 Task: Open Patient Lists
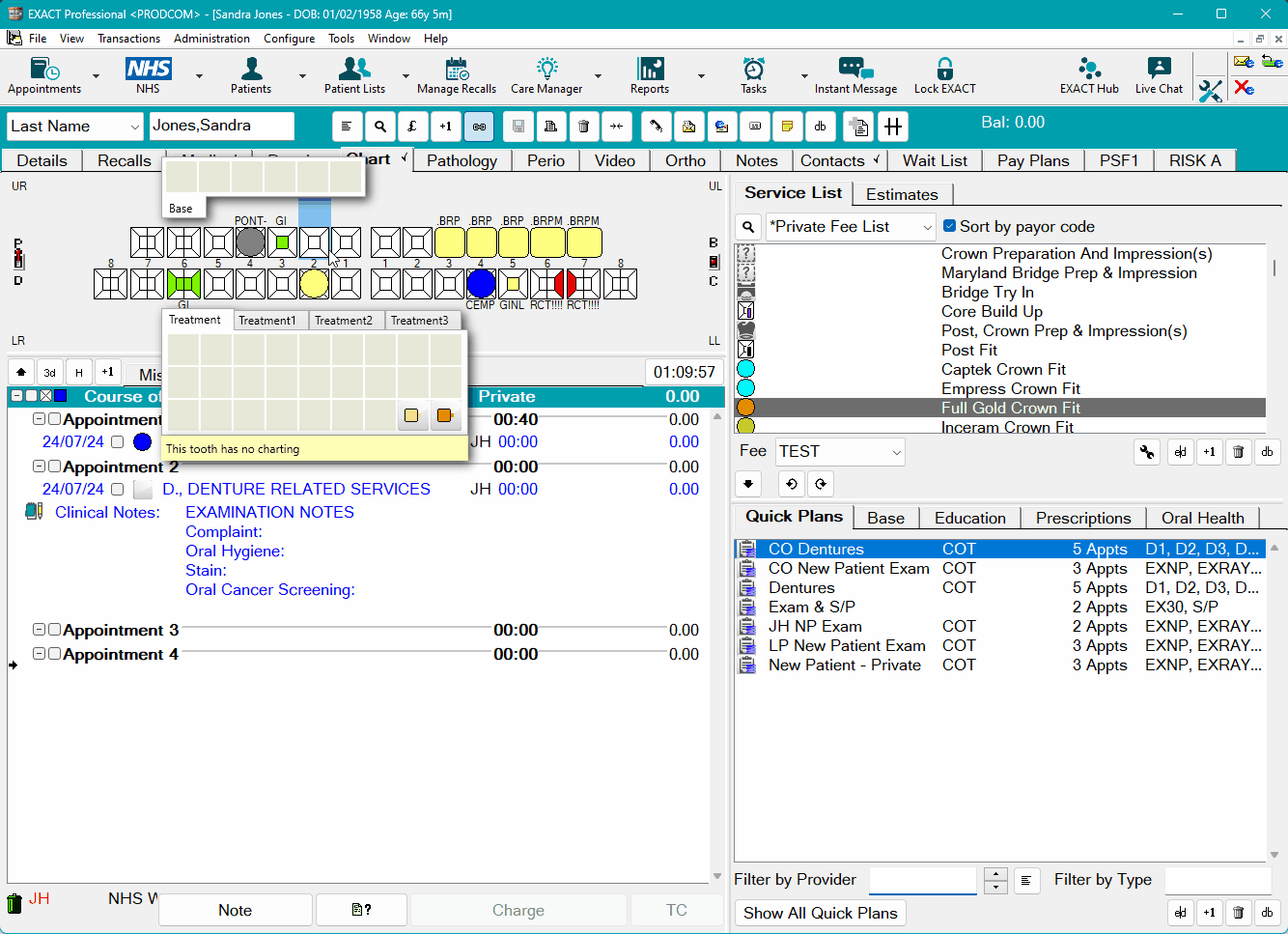354,75
